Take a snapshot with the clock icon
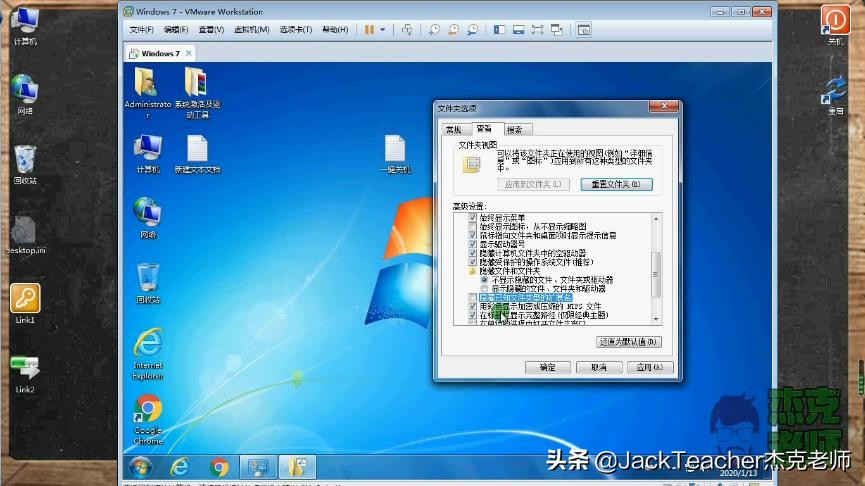 (435, 30)
